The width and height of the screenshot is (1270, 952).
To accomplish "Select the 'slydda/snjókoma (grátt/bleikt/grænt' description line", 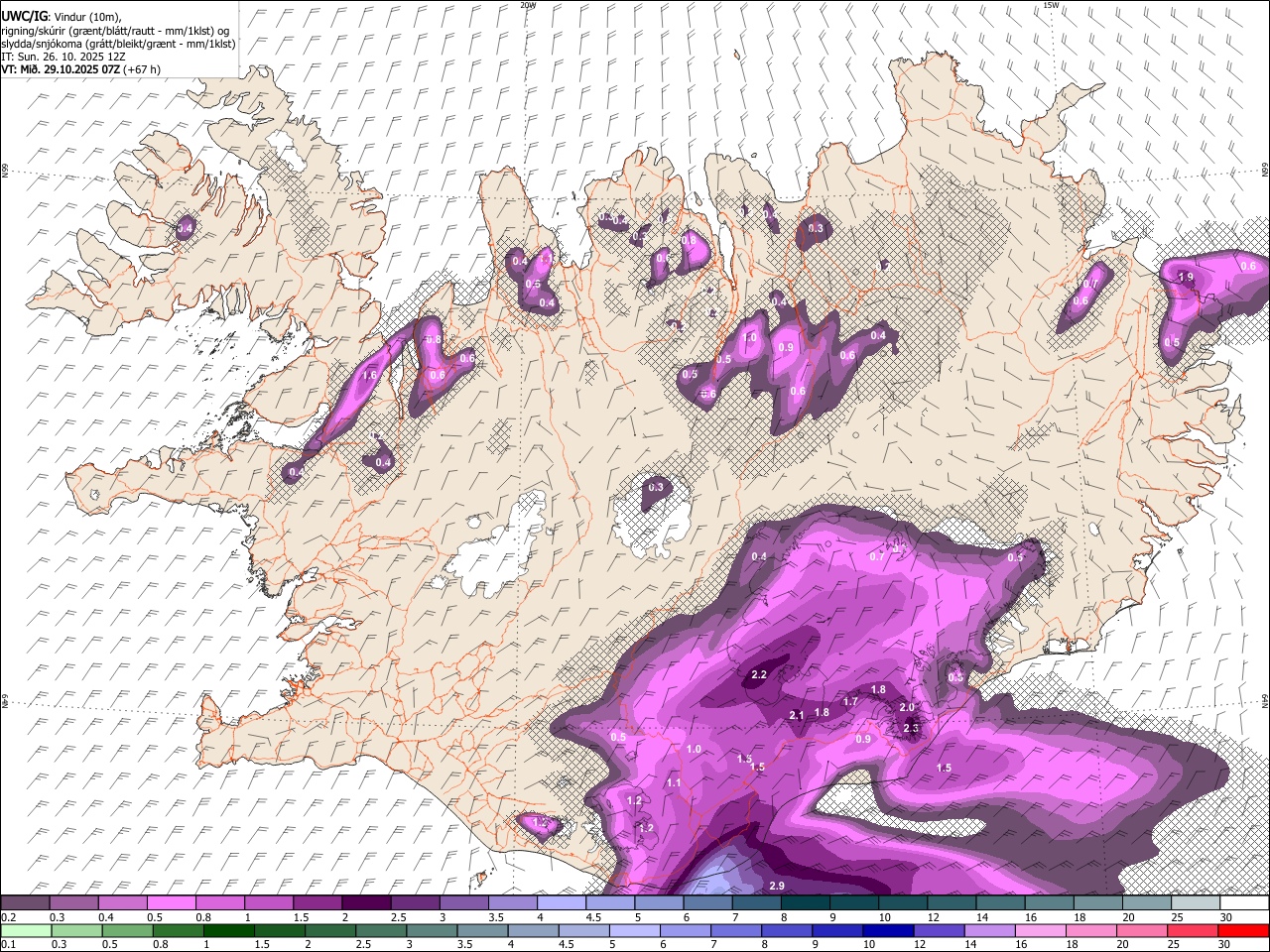I will pos(118,44).
